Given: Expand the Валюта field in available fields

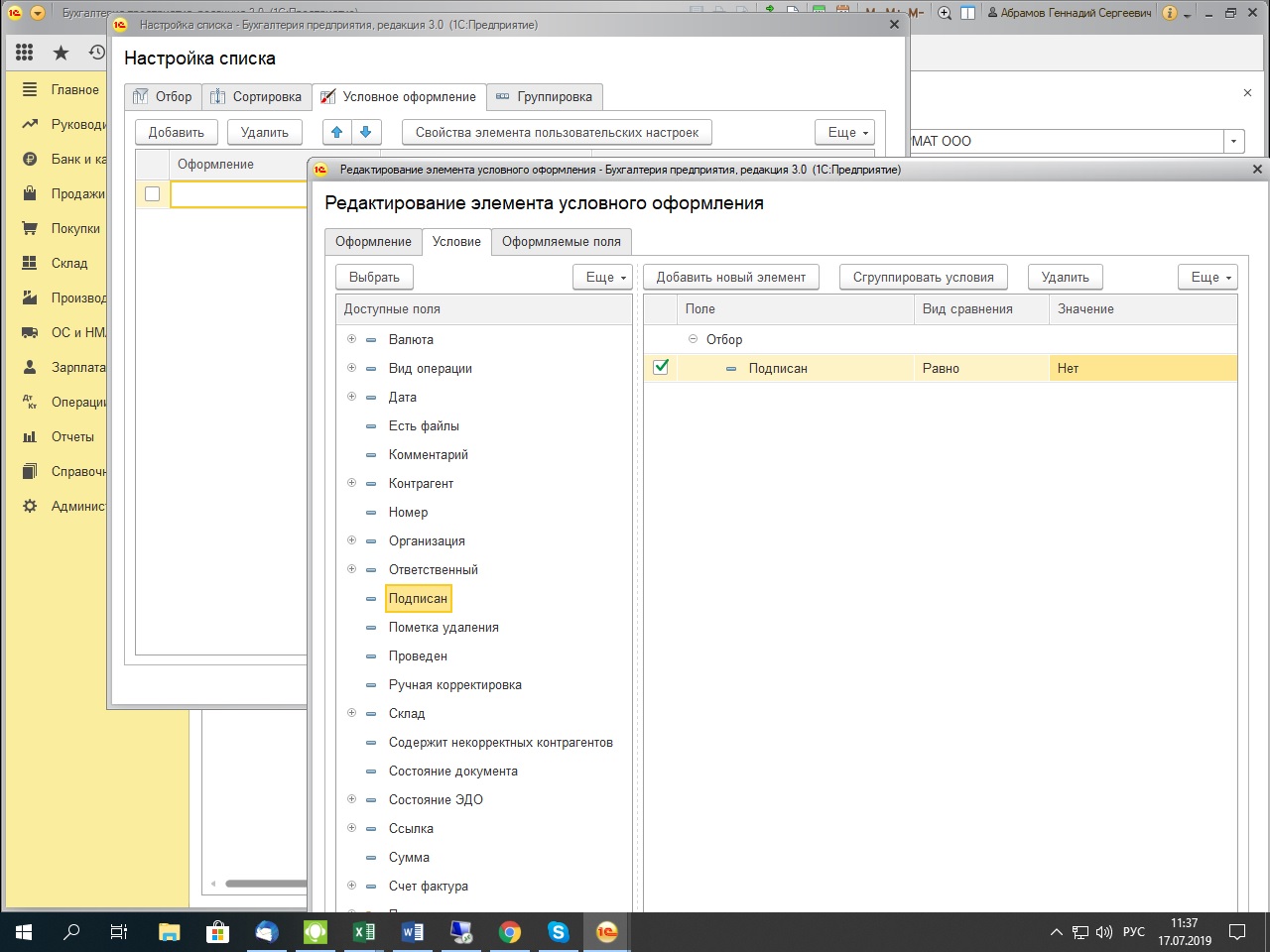Looking at the screenshot, I should pyautogui.click(x=351, y=339).
